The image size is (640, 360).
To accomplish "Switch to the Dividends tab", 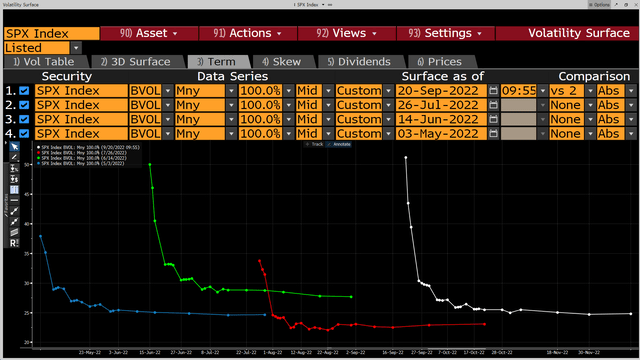I will pyautogui.click(x=360, y=62).
